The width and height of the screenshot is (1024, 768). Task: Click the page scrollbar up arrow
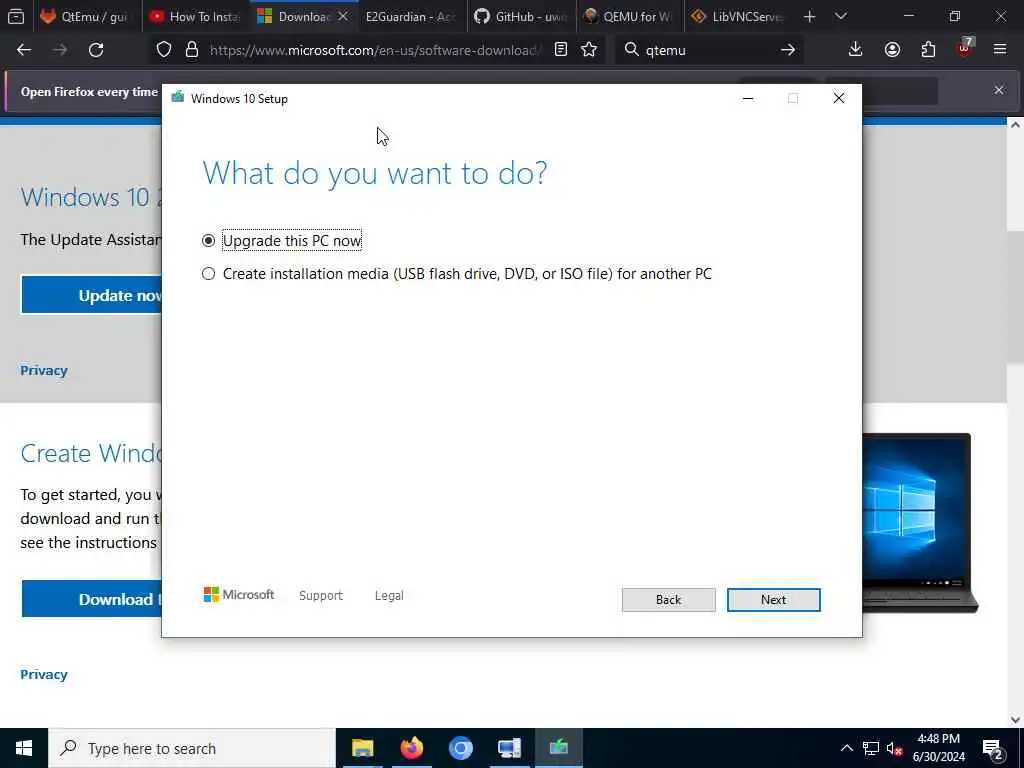[1015, 125]
